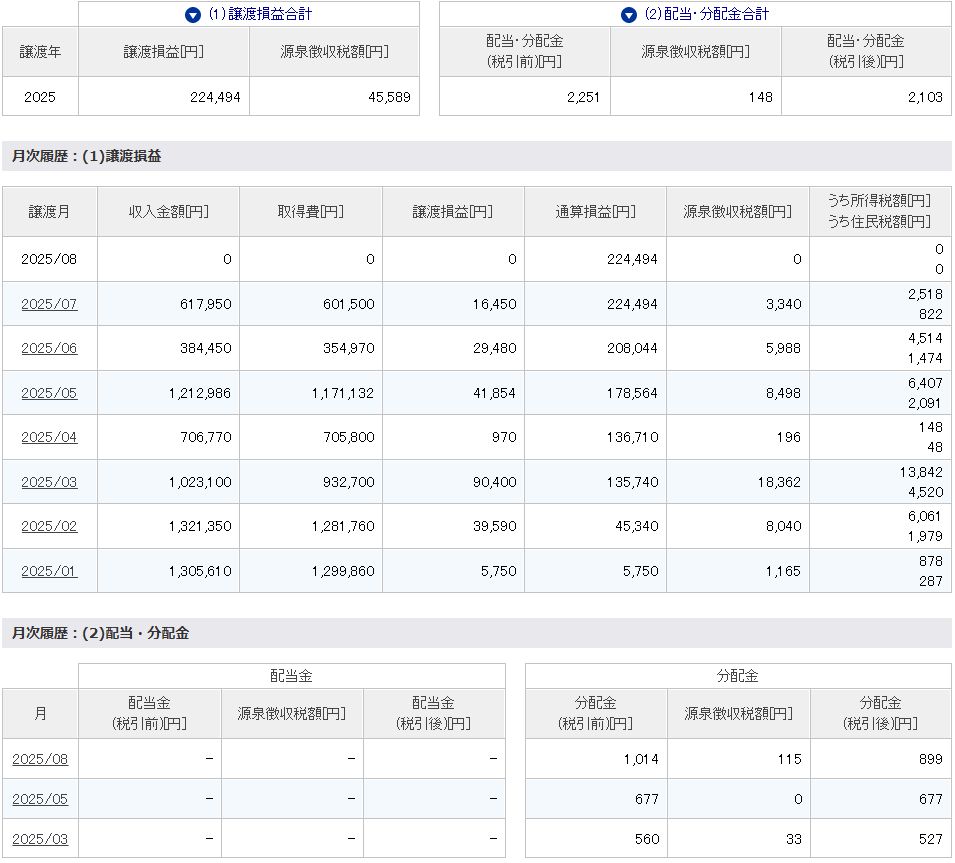
Task: Click 2025/05 in the 譲渡損益 monthly table
Action: [49, 393]
